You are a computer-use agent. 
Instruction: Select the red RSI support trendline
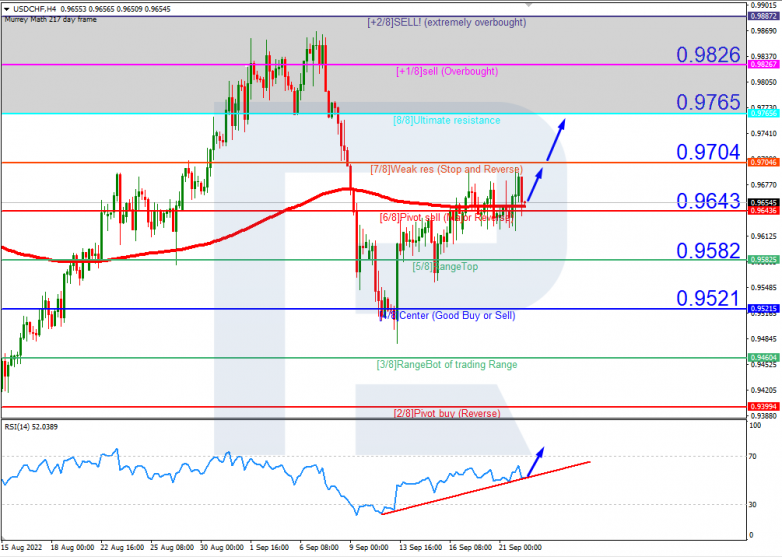(486, 487)
